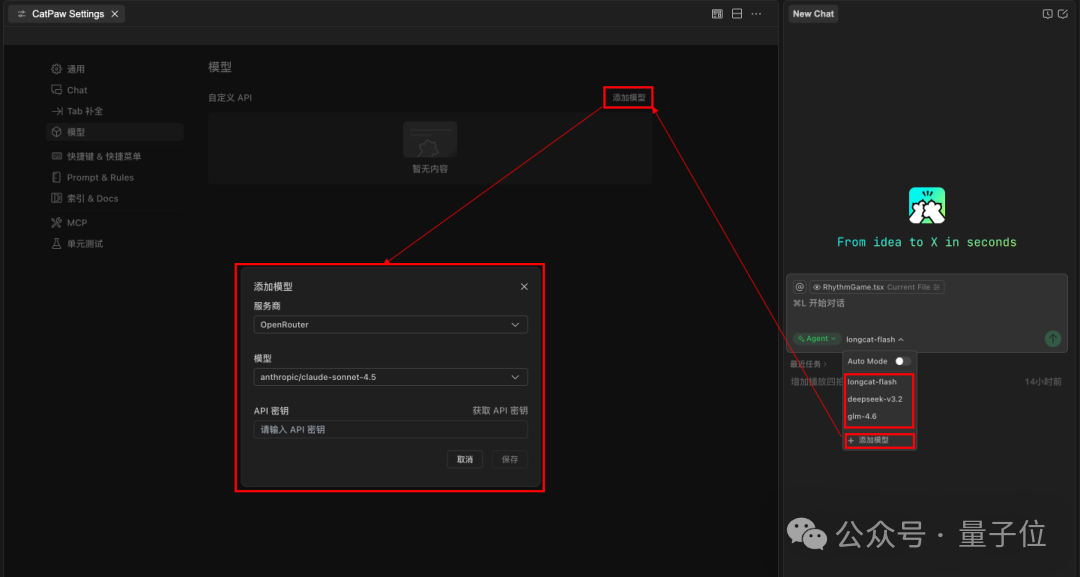Click the new chat compose icon
The image size is (1080, 577).
[1063, 13]
